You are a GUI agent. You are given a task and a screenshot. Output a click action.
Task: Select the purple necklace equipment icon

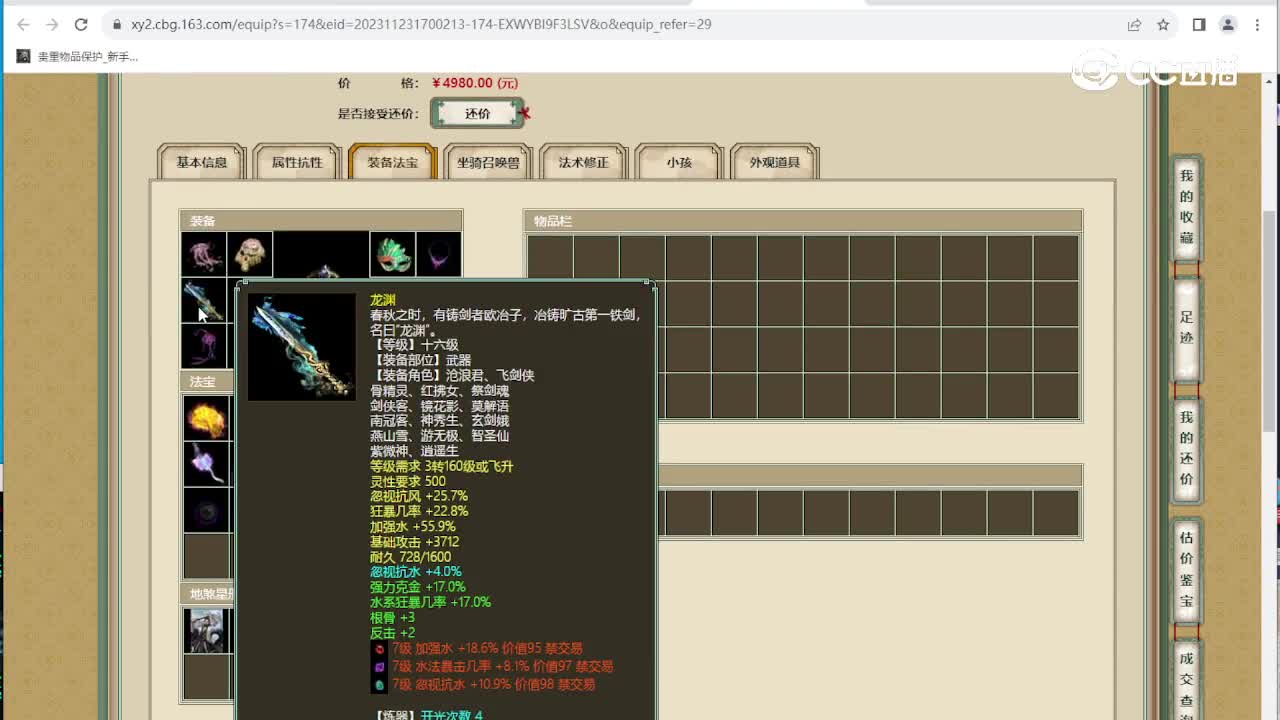click(439, 255)
